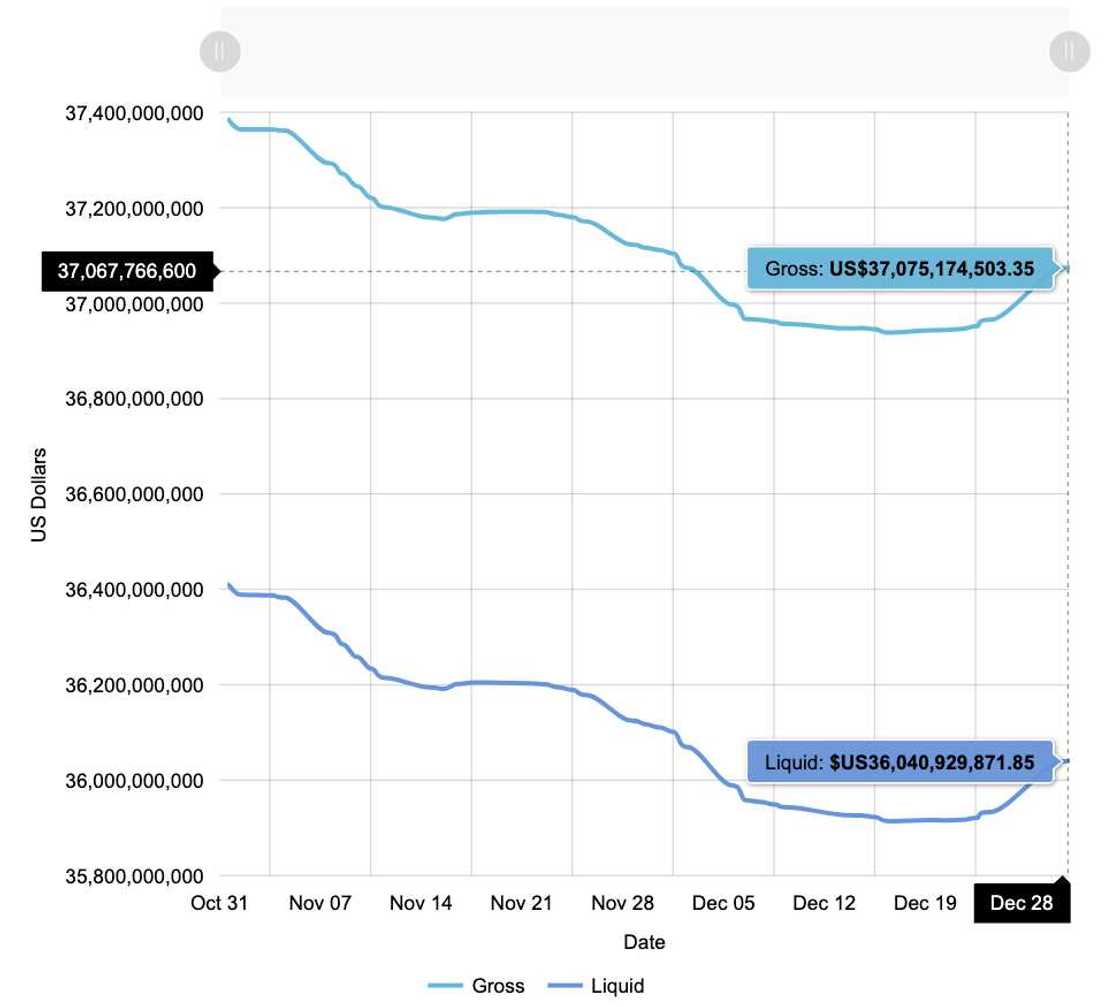Click the Liquid legend line swatch

click(564, 986)
